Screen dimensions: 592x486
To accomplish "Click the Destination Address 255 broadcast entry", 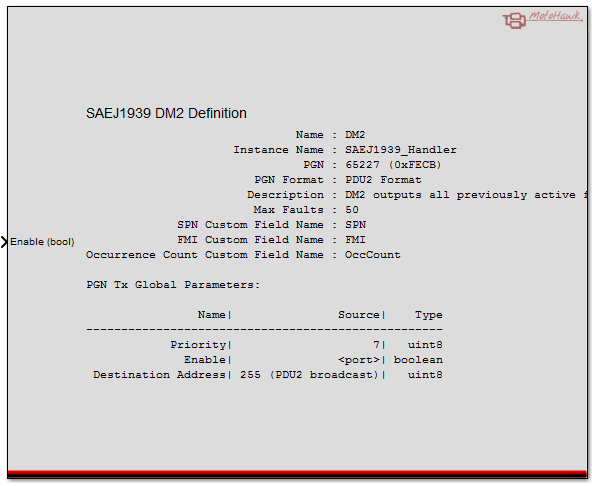I will [x=309, y=375].
